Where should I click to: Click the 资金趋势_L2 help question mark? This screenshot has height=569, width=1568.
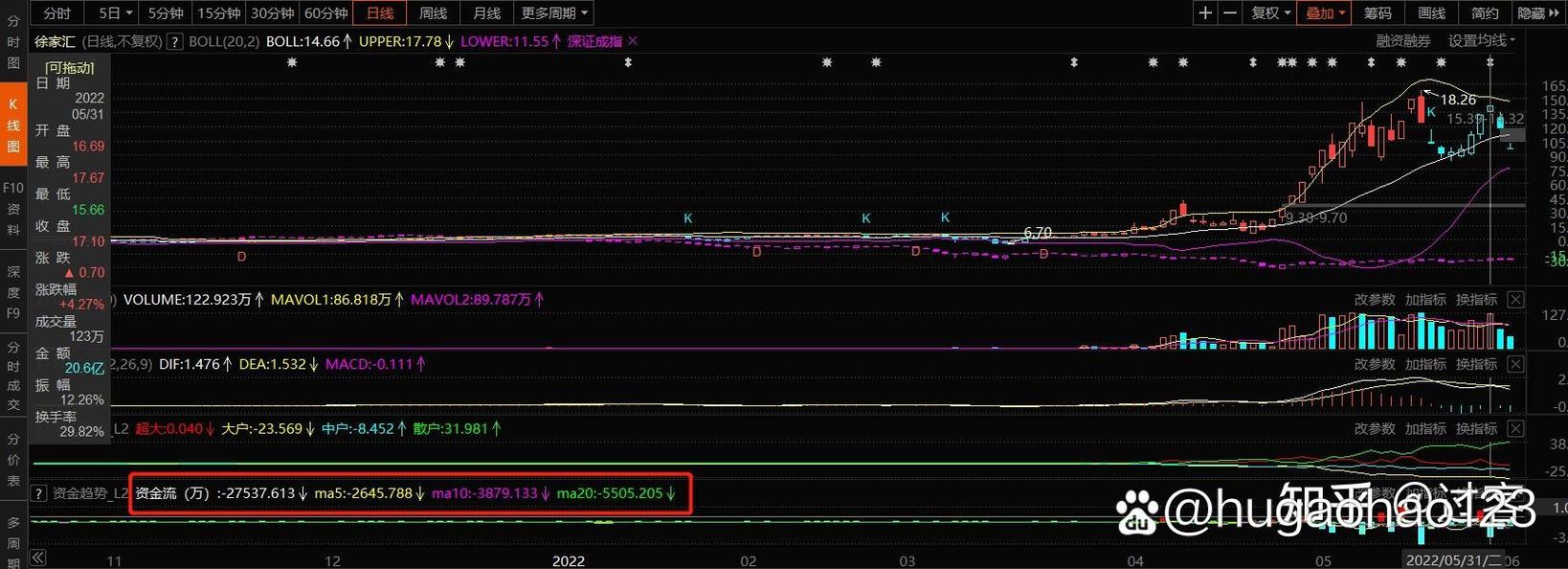coord(38,493)
